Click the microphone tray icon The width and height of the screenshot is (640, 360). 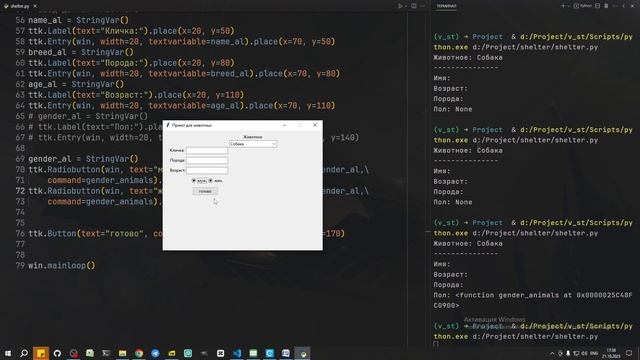pos(568,353)
